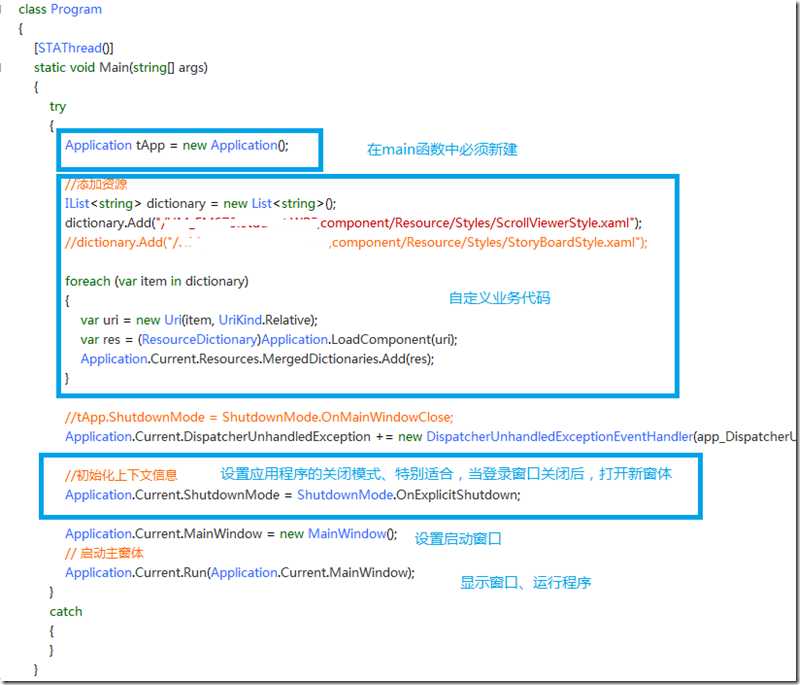Click the orange "//添加资源" comment
The height and width of the screenshot is (685, 800).
(96, 184)
